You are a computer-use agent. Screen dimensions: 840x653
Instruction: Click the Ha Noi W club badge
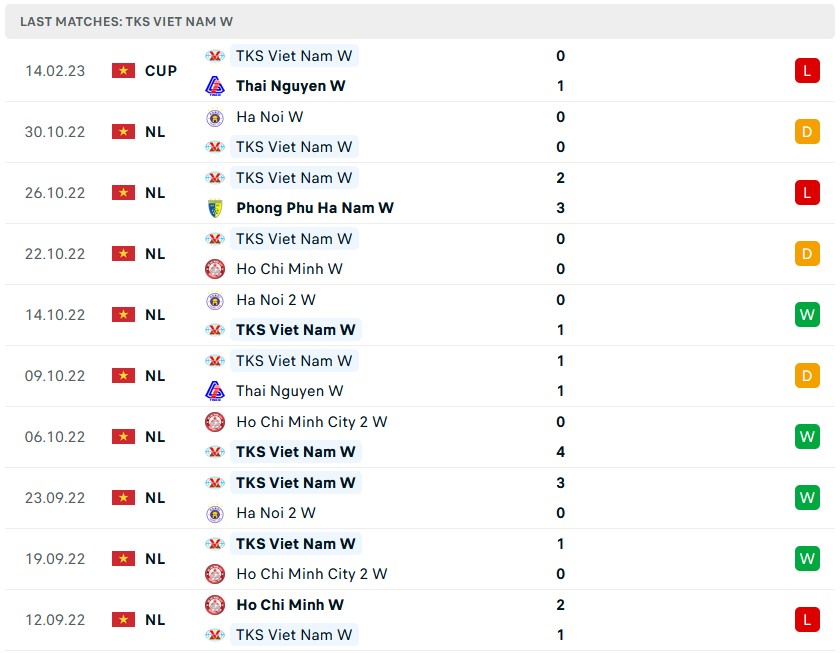(215, 117)
